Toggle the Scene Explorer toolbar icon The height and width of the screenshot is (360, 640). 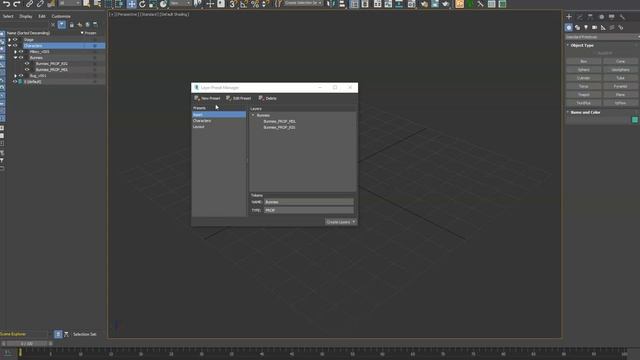[x=354, y=4]
